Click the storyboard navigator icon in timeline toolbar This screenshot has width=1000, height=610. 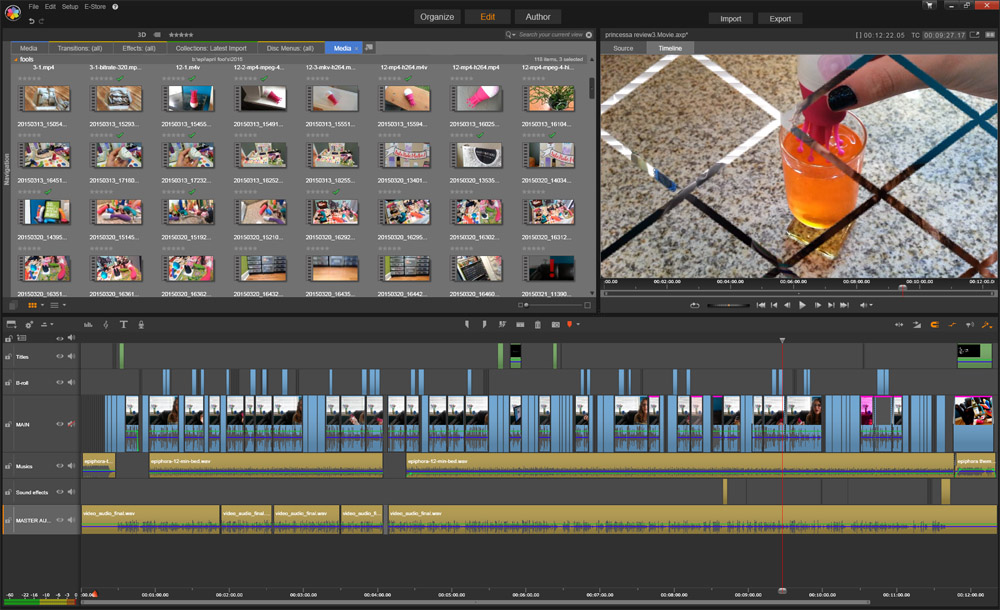click(11, 325)
